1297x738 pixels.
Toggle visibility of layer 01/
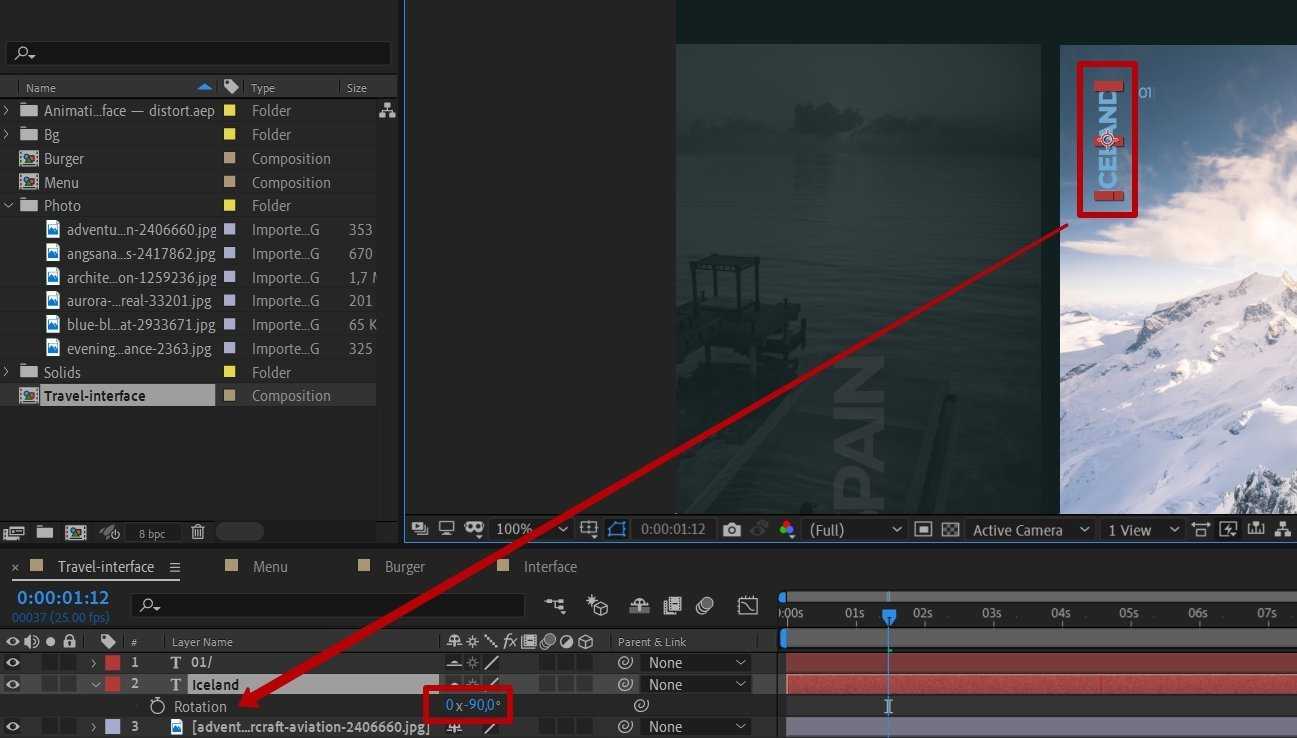tap(13, 662)
